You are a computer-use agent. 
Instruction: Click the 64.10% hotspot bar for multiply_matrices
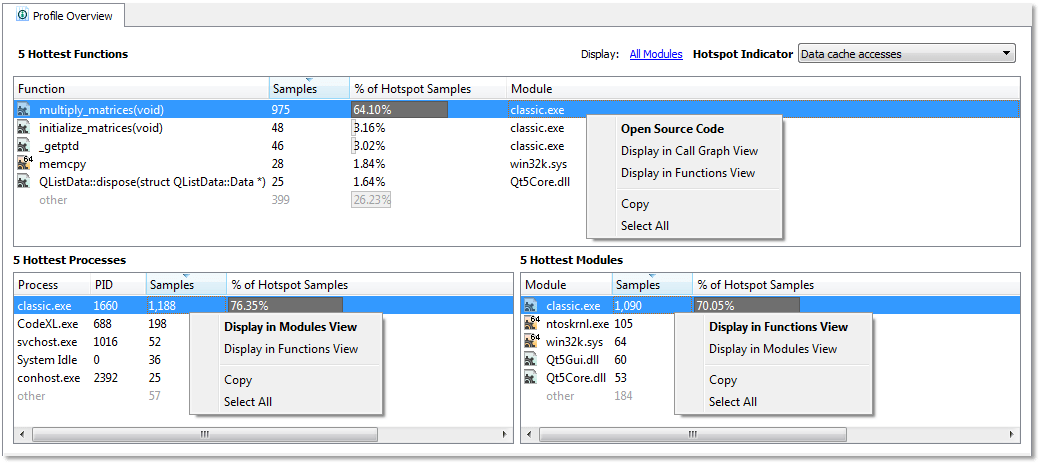(399, 110)
